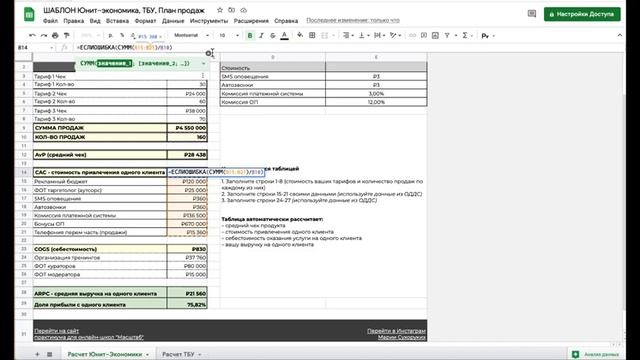Open the Файл menu
Viewport: 640px width, 360px height.
[50, 21]
